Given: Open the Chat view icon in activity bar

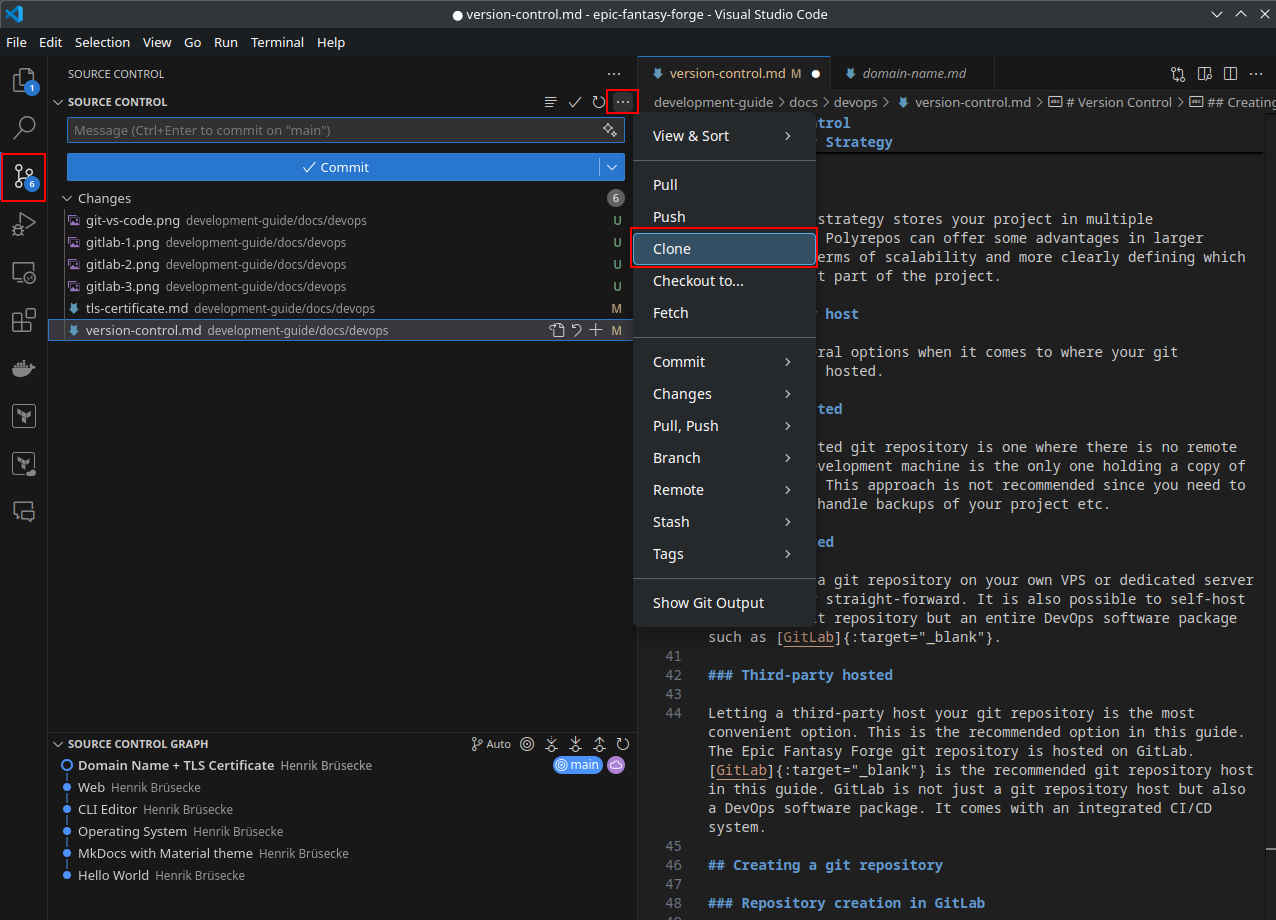Looking at the screenshot, I should pos(24,511).
